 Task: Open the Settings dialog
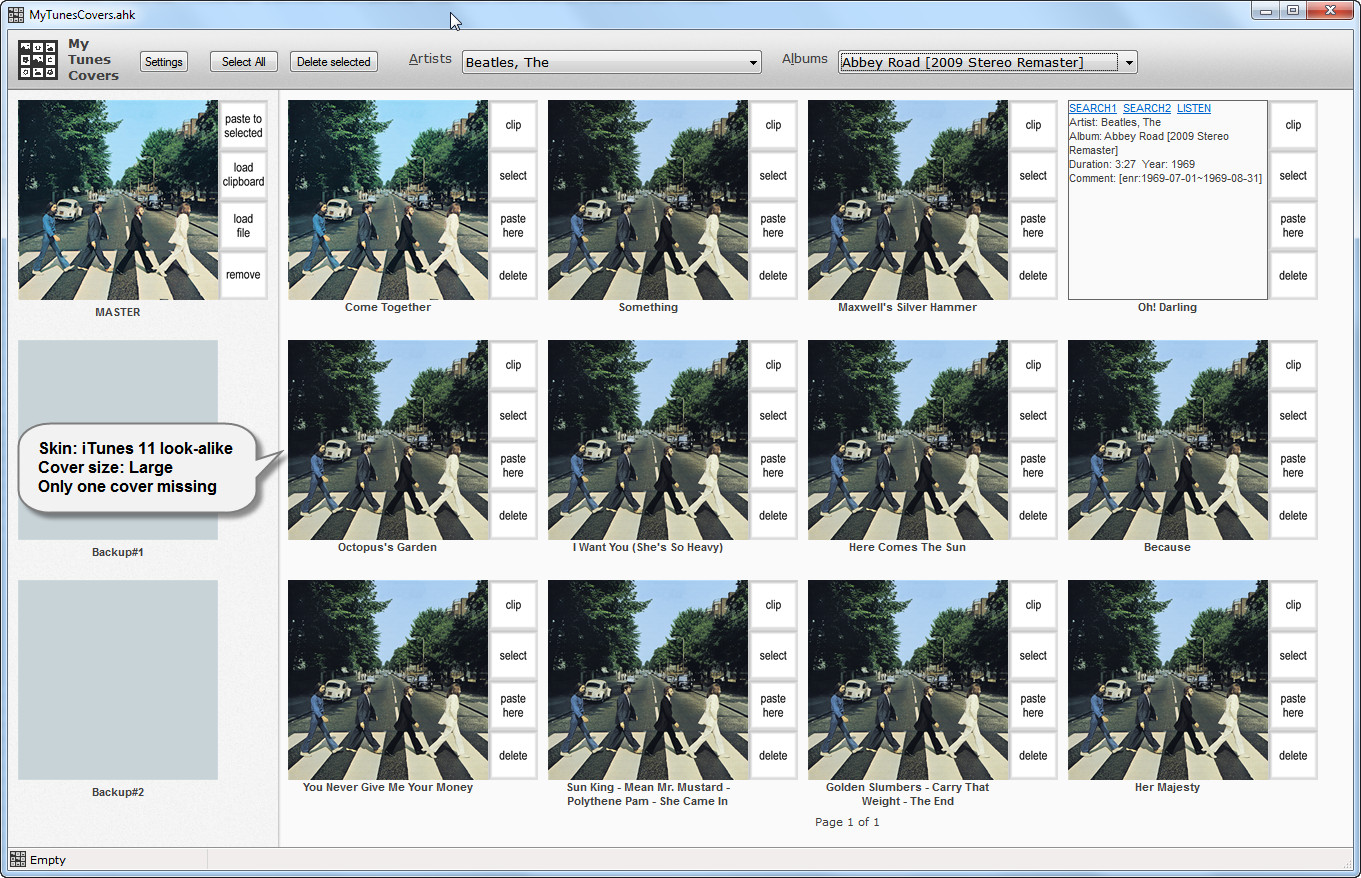164,62
